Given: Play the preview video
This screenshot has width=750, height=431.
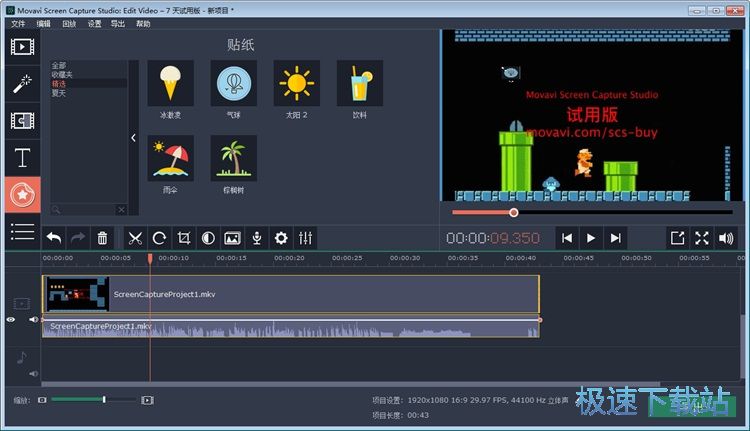Looking at the screenshot, I should point(591,238).
